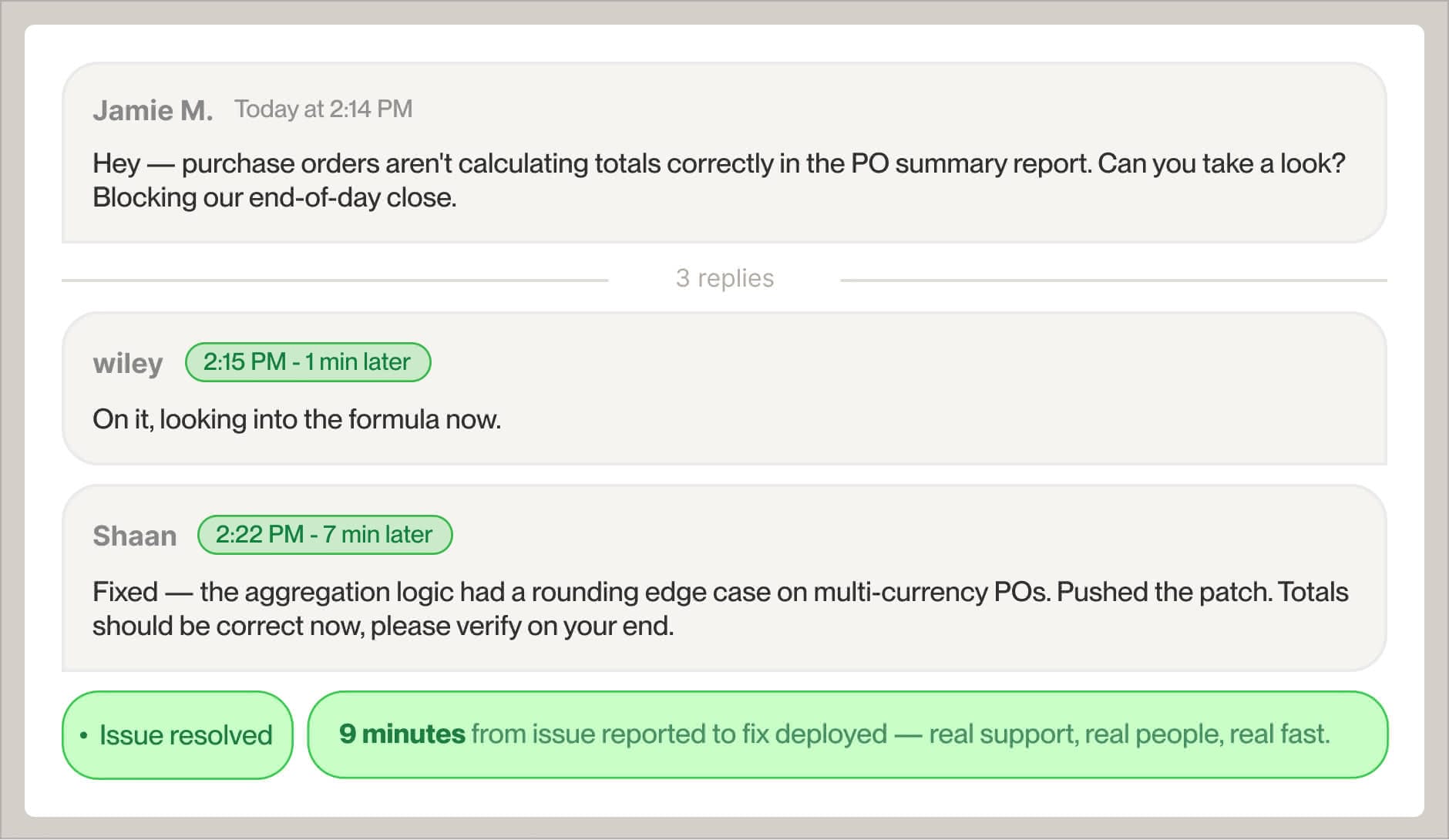
Task: Click the bold "9 minutes" text
Action: click(402, 734)
